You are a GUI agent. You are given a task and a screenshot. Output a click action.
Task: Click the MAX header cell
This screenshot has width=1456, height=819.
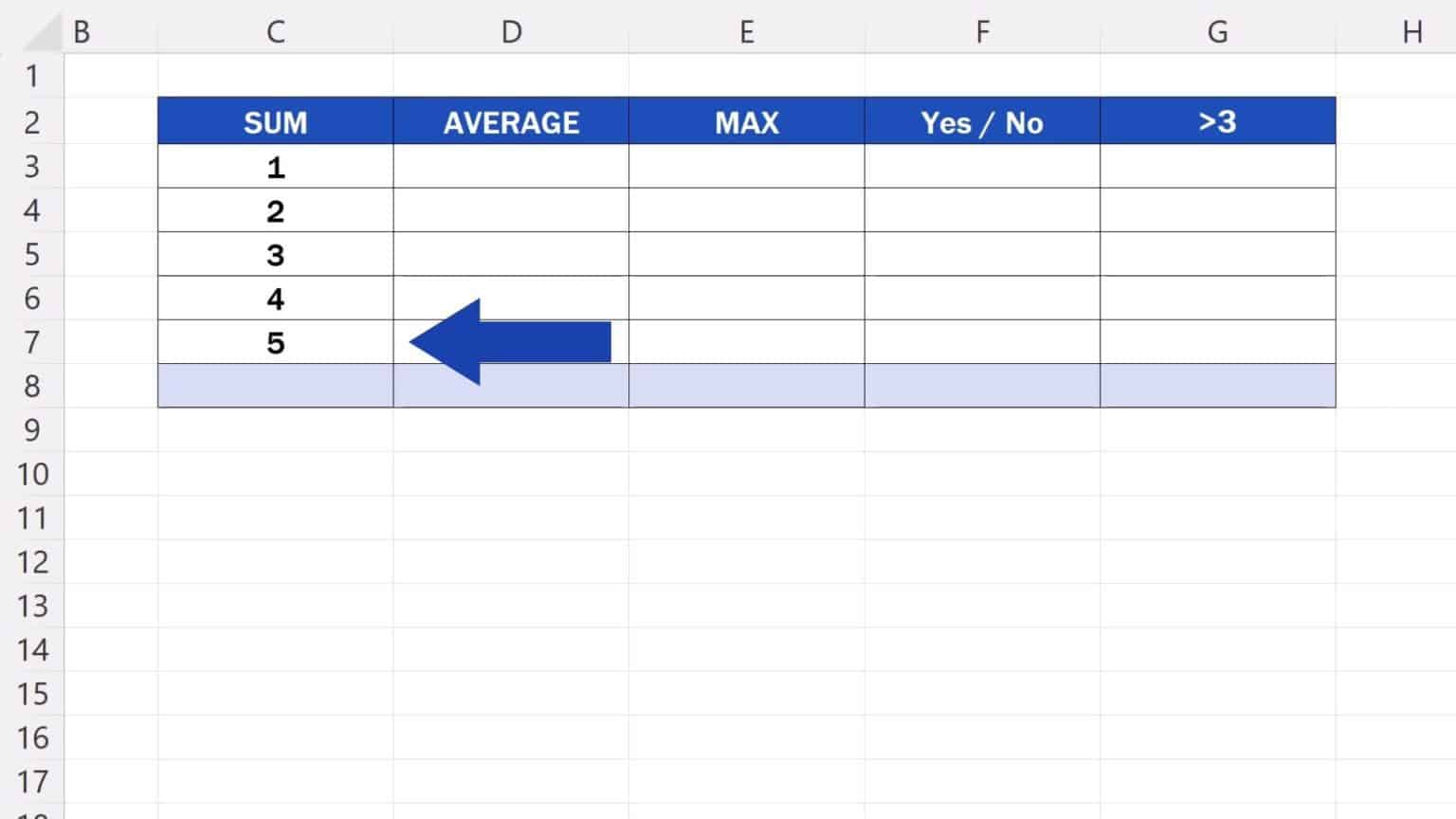pos(747,122)
